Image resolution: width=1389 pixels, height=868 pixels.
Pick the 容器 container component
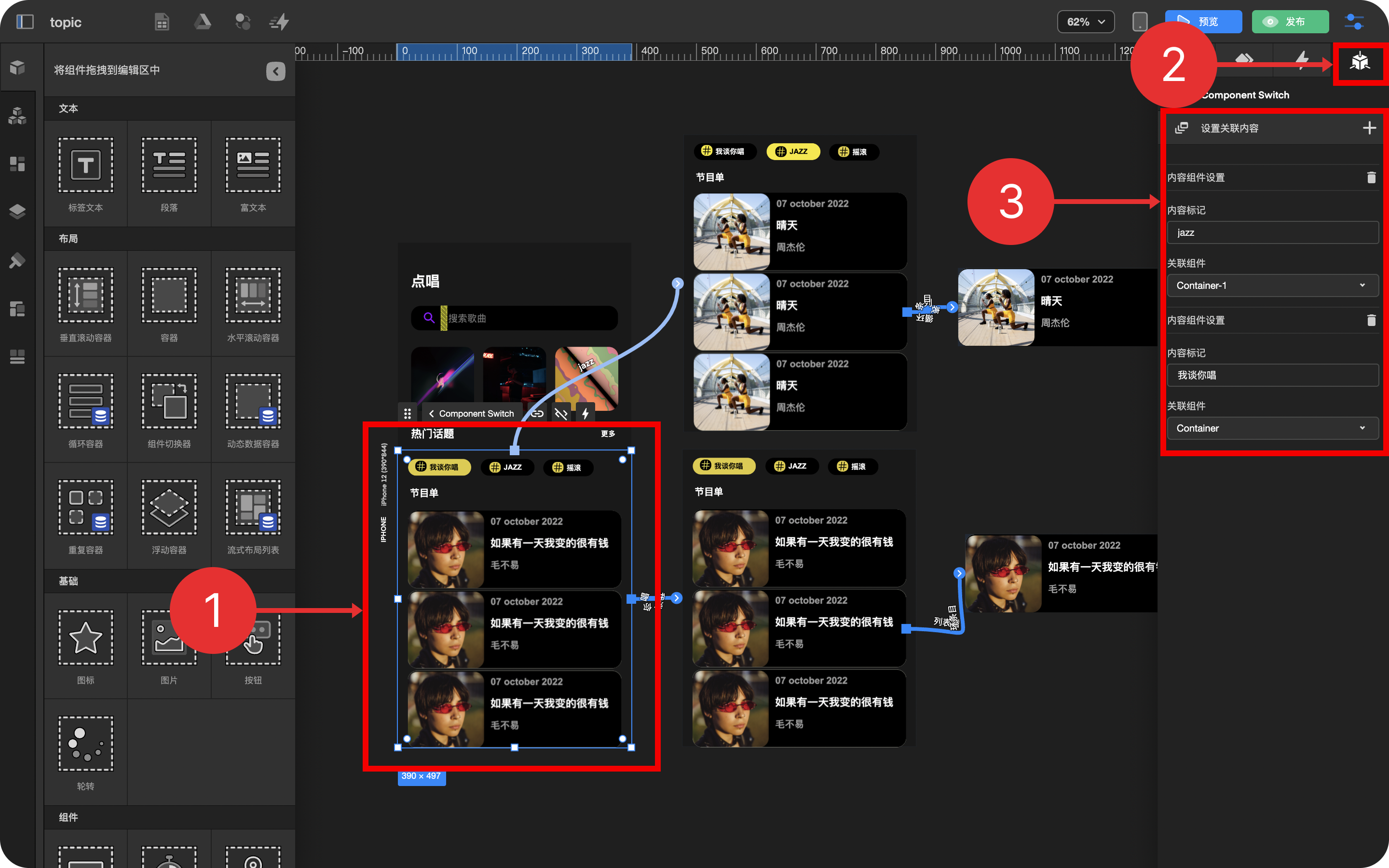pyautogui.click(x=169, y=304)
